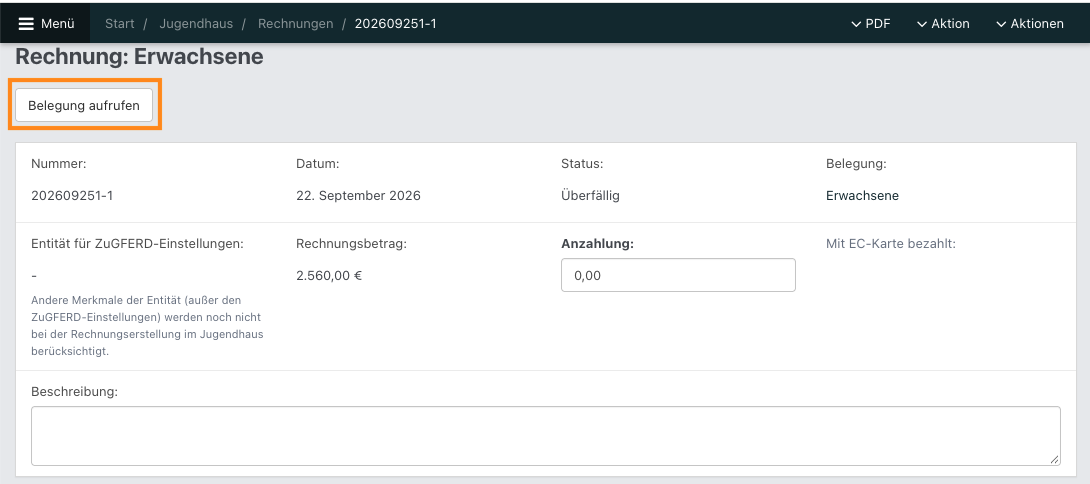Viewport: 1090px width, 484px height.
Task: Click the Mit EC-Karte bezahlt label
Action: click(891, 244)
